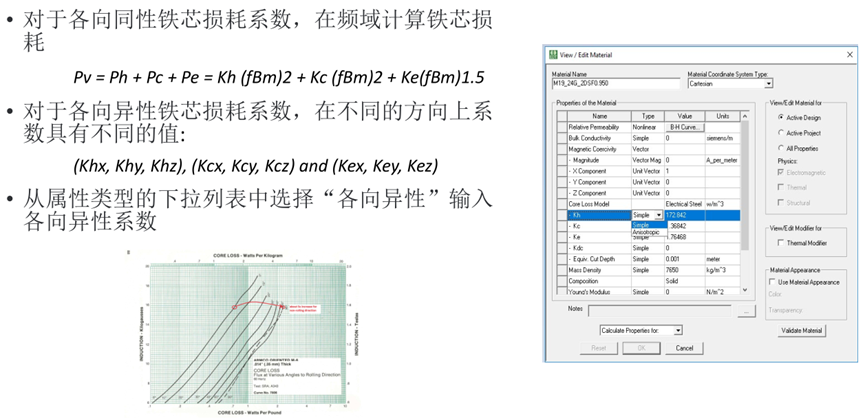The image size is (865, 419).
Task: Select the Bulk Conductivity row name
Action: [599, 138]
